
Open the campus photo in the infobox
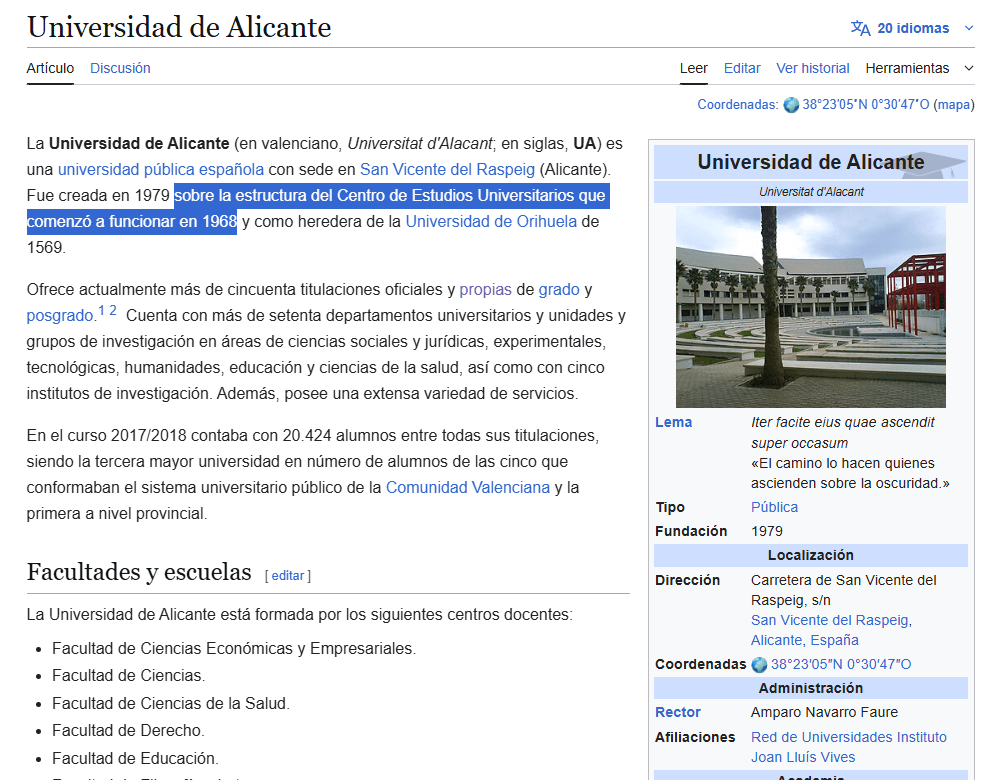pos(810,307)
